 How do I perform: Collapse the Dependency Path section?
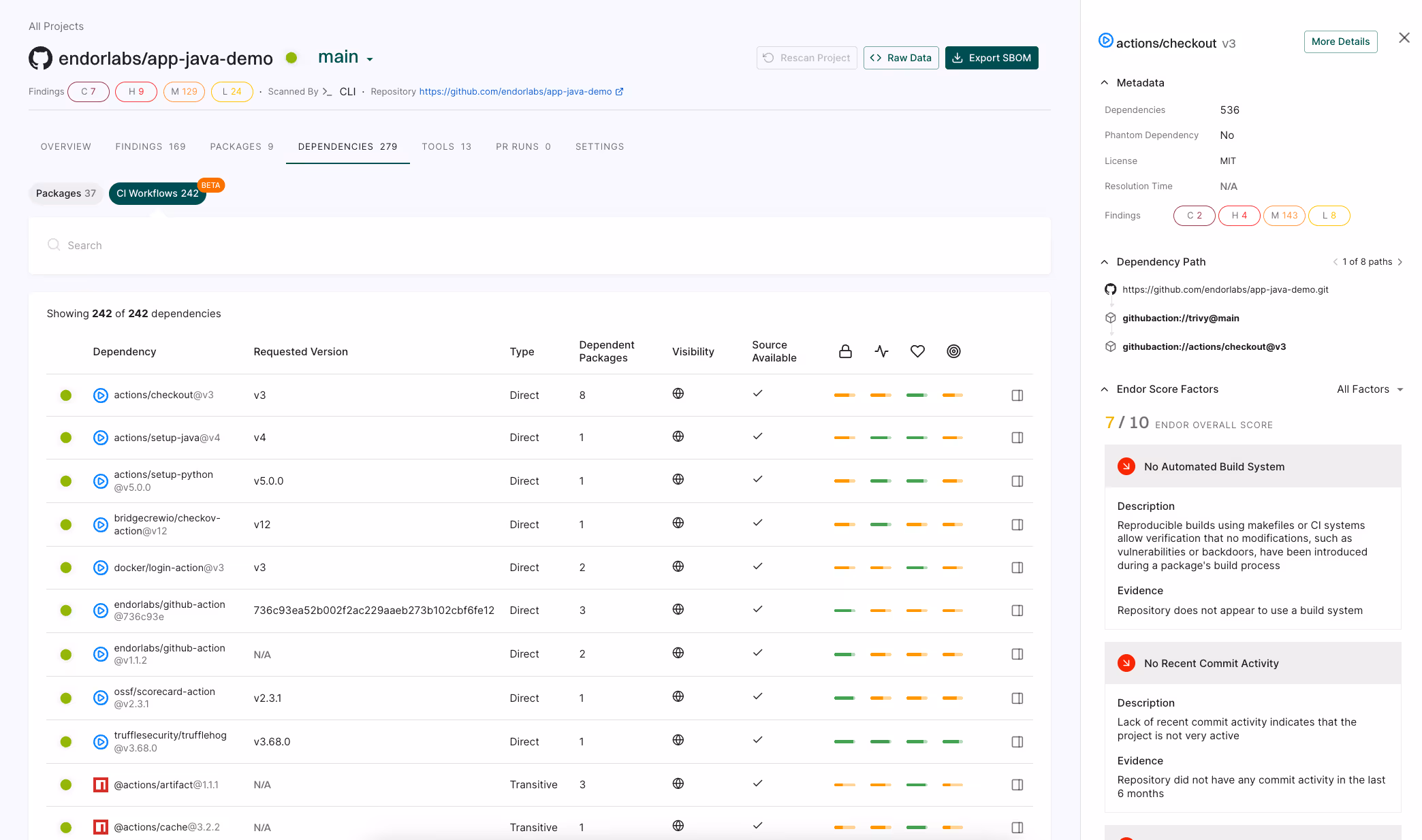click(1105, 262)
